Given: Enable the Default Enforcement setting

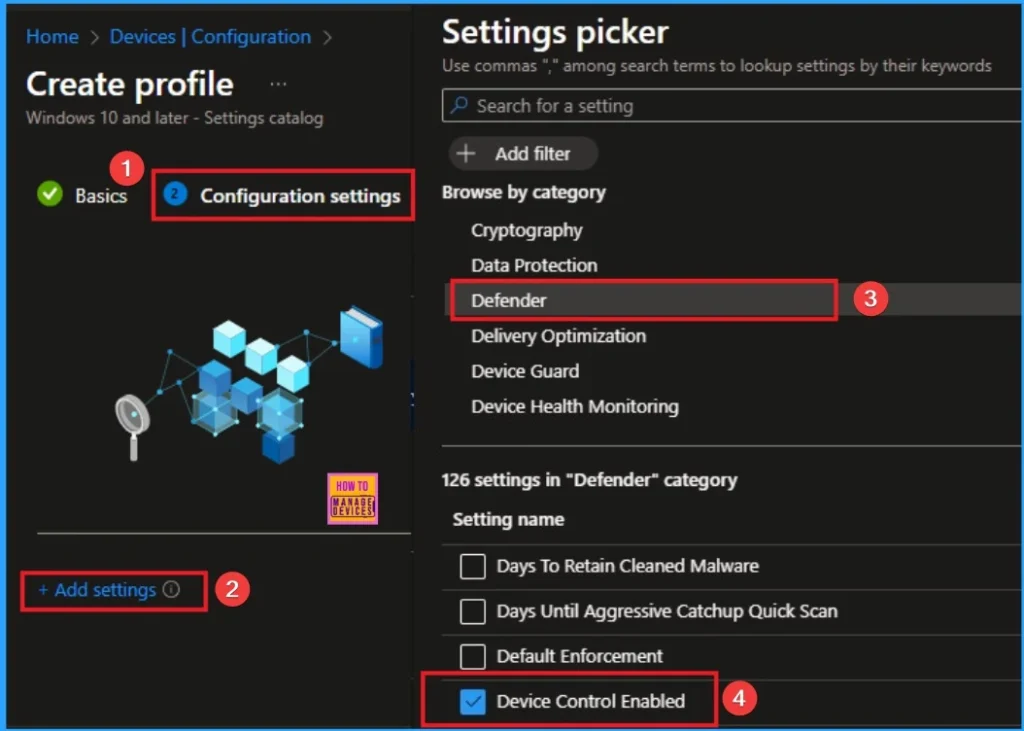Looking at the screenshot, I should (x=471, y=656).
